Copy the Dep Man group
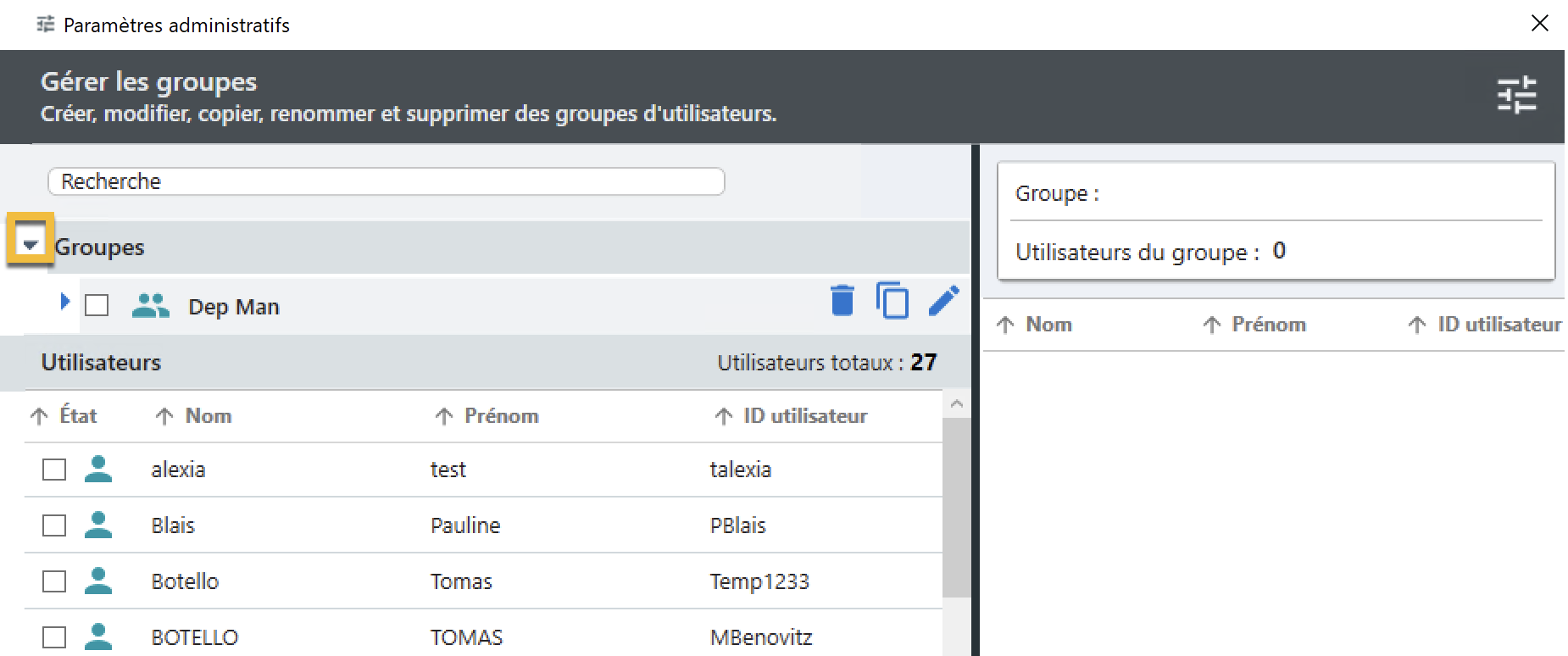Screen dimensions: 1568x656 892,301
